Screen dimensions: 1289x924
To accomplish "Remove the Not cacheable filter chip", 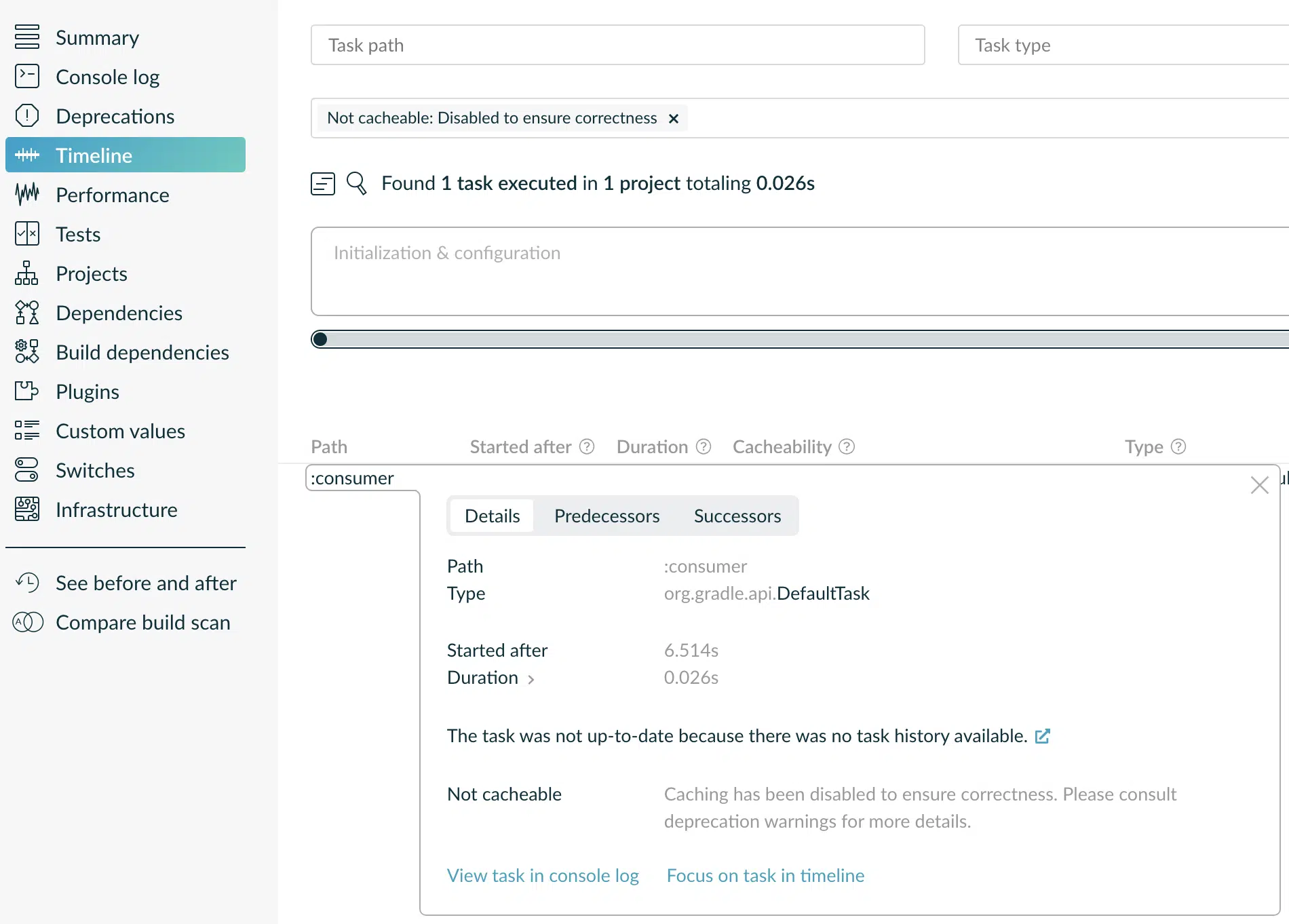I will pyautogui.click(x=674, y=119).
